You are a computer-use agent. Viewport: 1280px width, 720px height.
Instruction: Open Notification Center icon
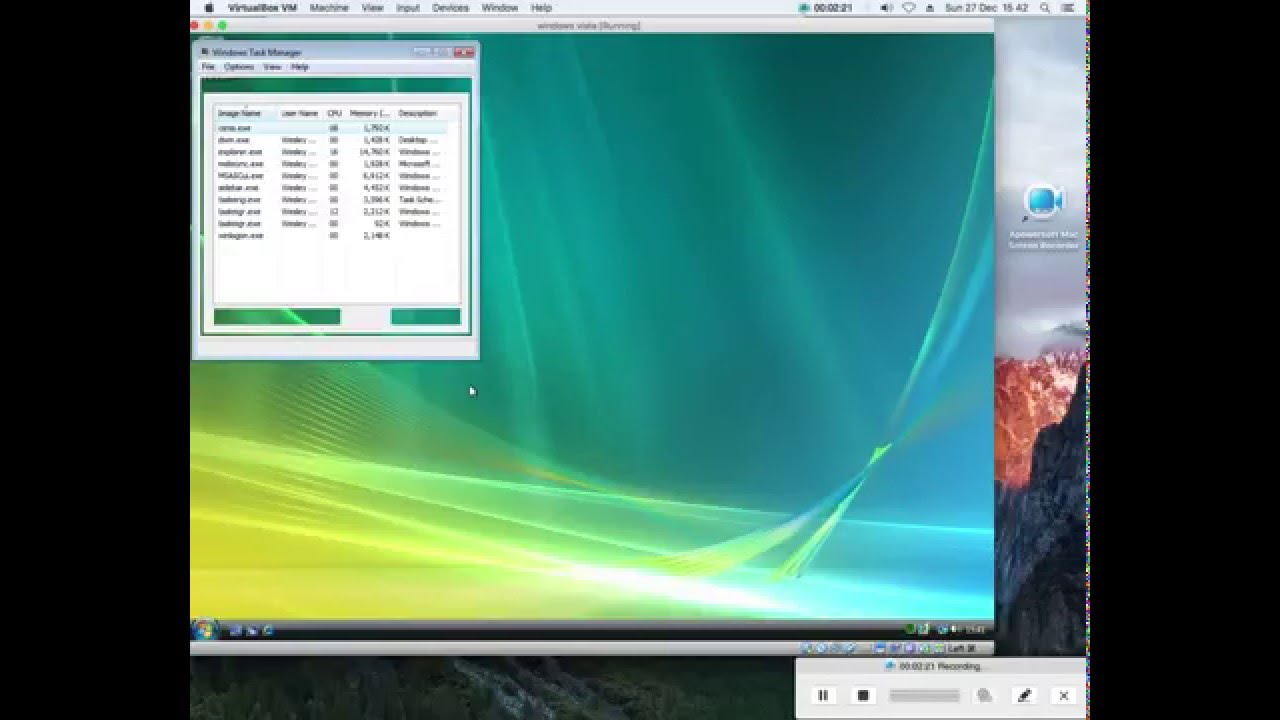click(1067, 7)
